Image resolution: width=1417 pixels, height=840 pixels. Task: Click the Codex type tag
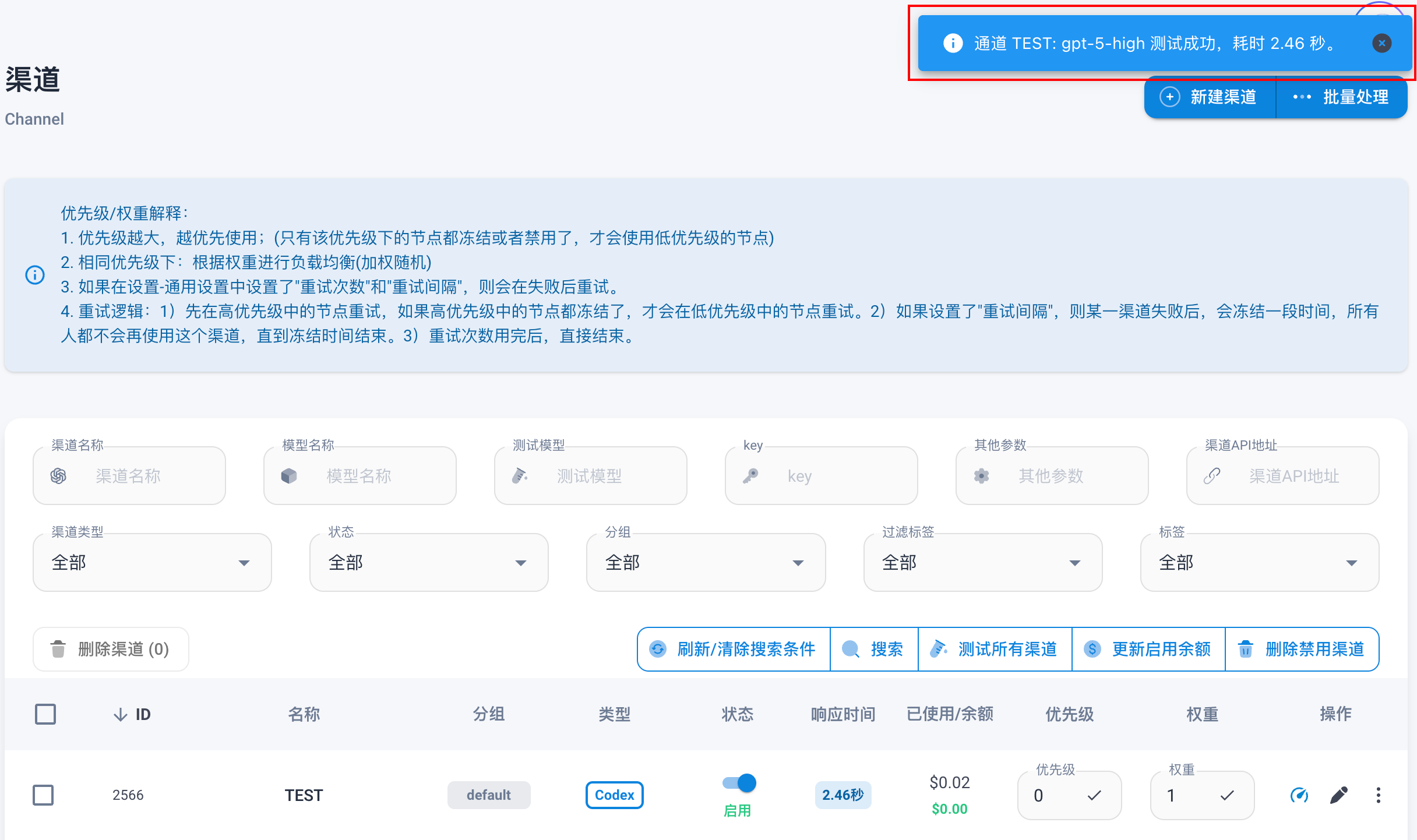(x=614, y=795)
